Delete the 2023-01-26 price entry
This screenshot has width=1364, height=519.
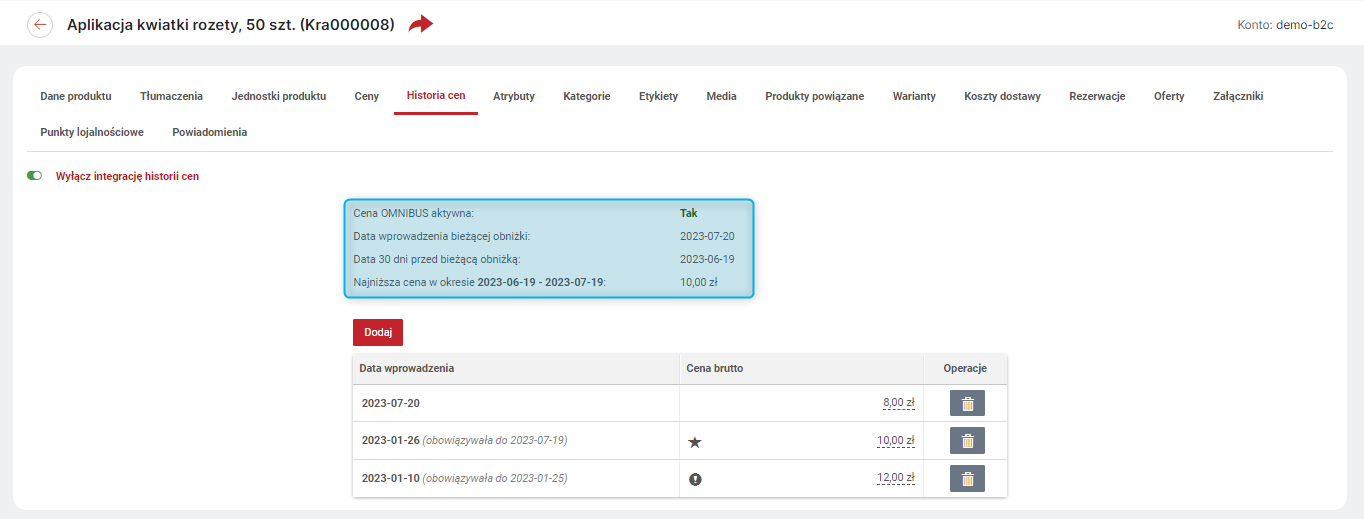967,441
